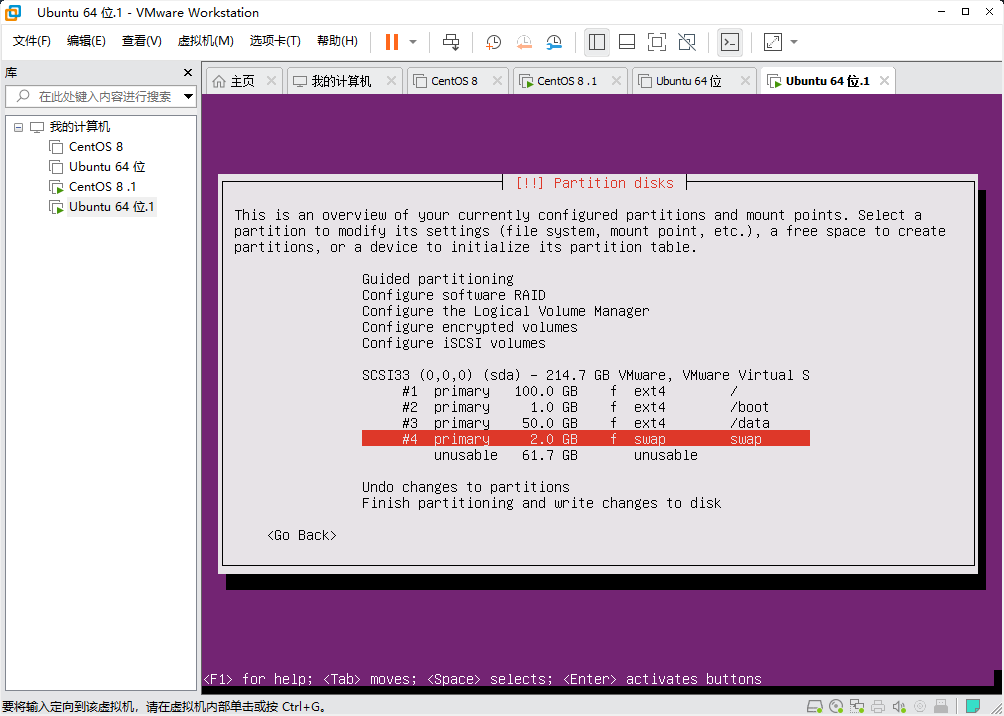Click Finish partitioning and write changes to disk

pos(542,503)
